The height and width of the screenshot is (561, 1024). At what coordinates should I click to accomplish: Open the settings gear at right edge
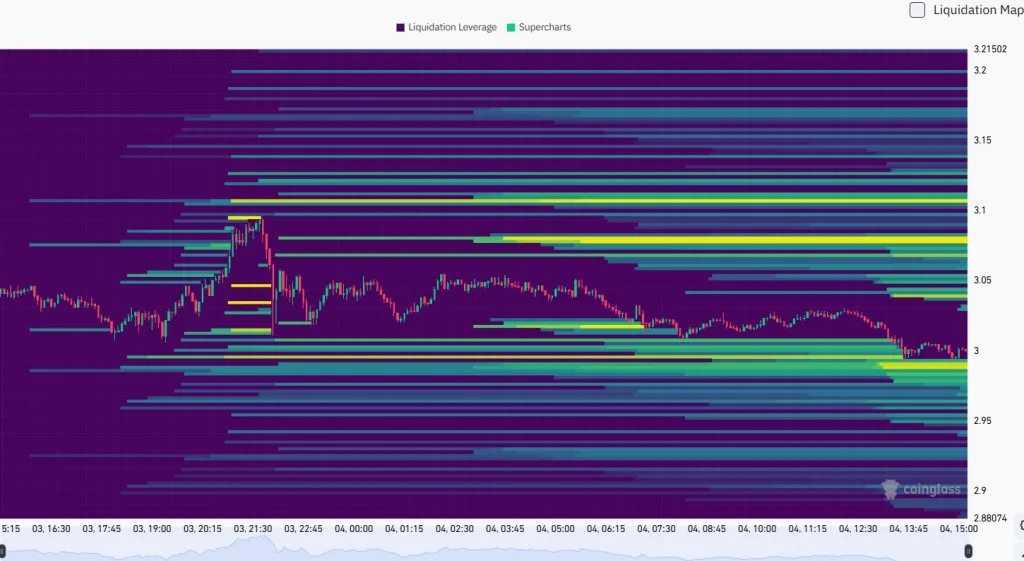1020,525
